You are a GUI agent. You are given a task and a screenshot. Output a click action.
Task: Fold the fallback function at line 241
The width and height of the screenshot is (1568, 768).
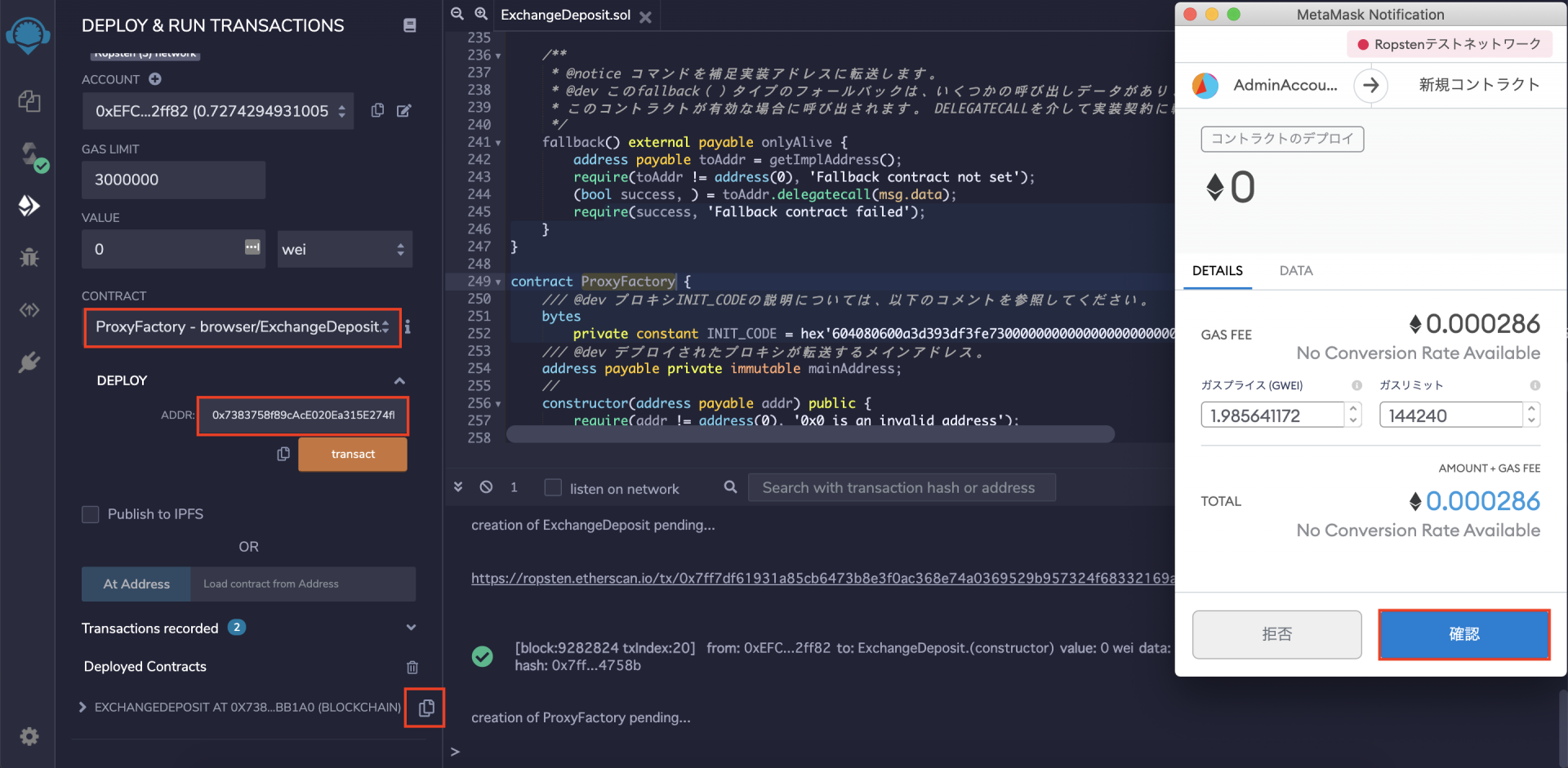tap(498, 143)
